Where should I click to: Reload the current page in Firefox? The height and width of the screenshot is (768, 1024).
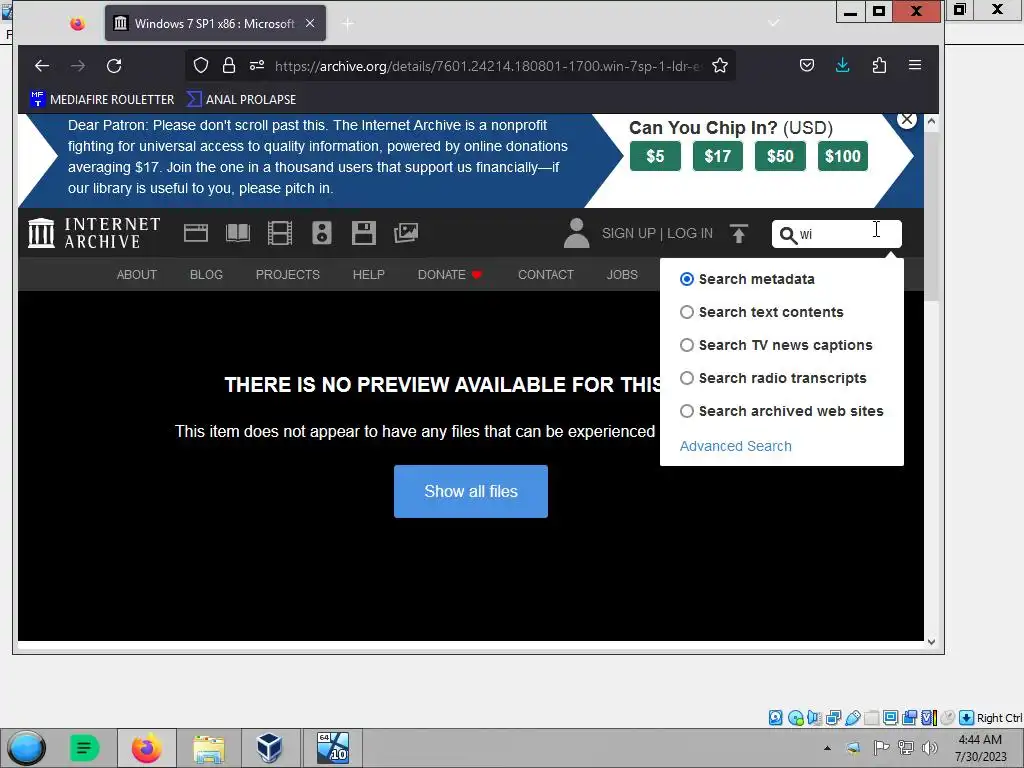[x=114, y=65]
